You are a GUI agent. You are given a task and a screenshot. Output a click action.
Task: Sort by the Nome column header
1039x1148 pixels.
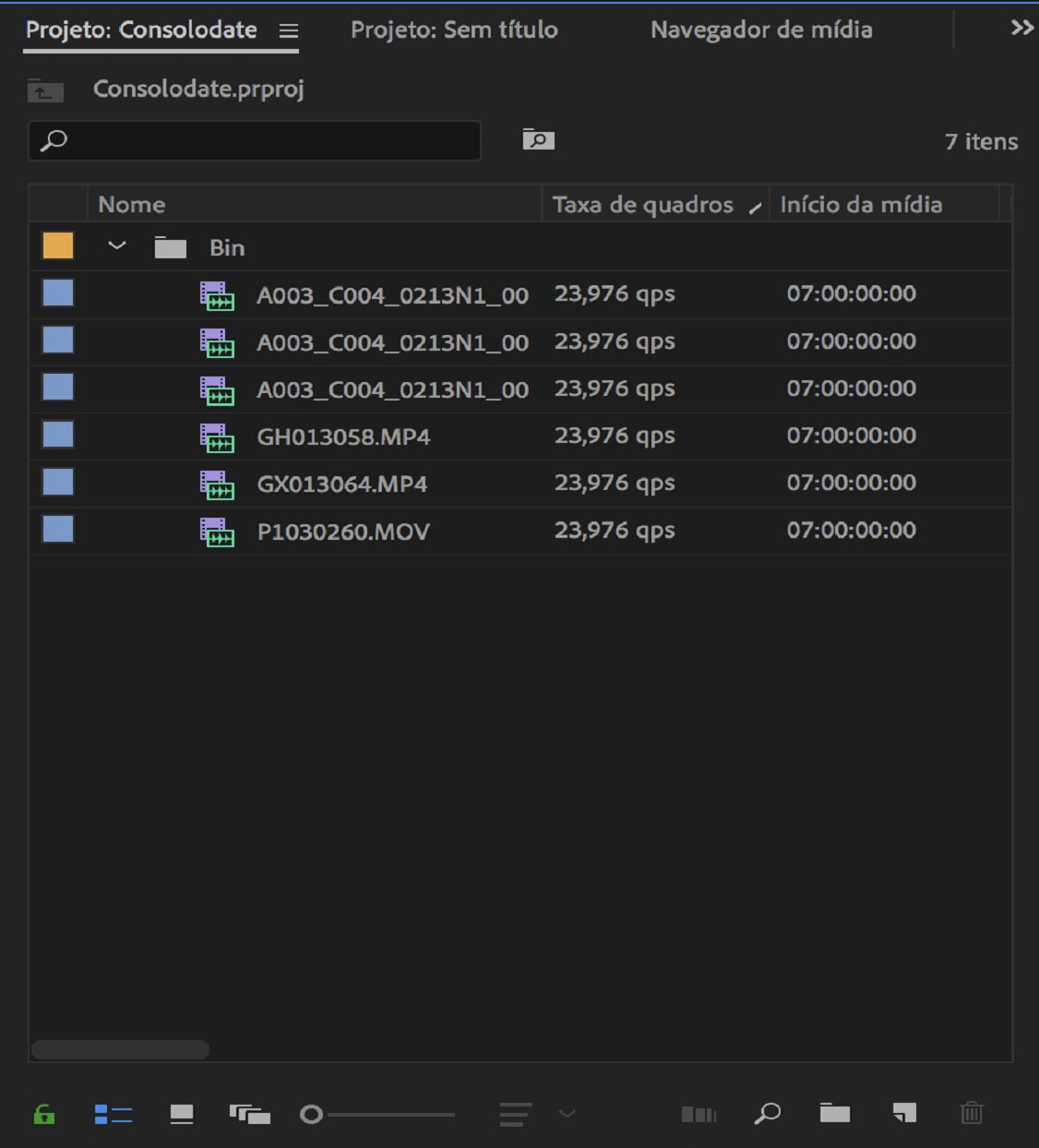(314, 204)
